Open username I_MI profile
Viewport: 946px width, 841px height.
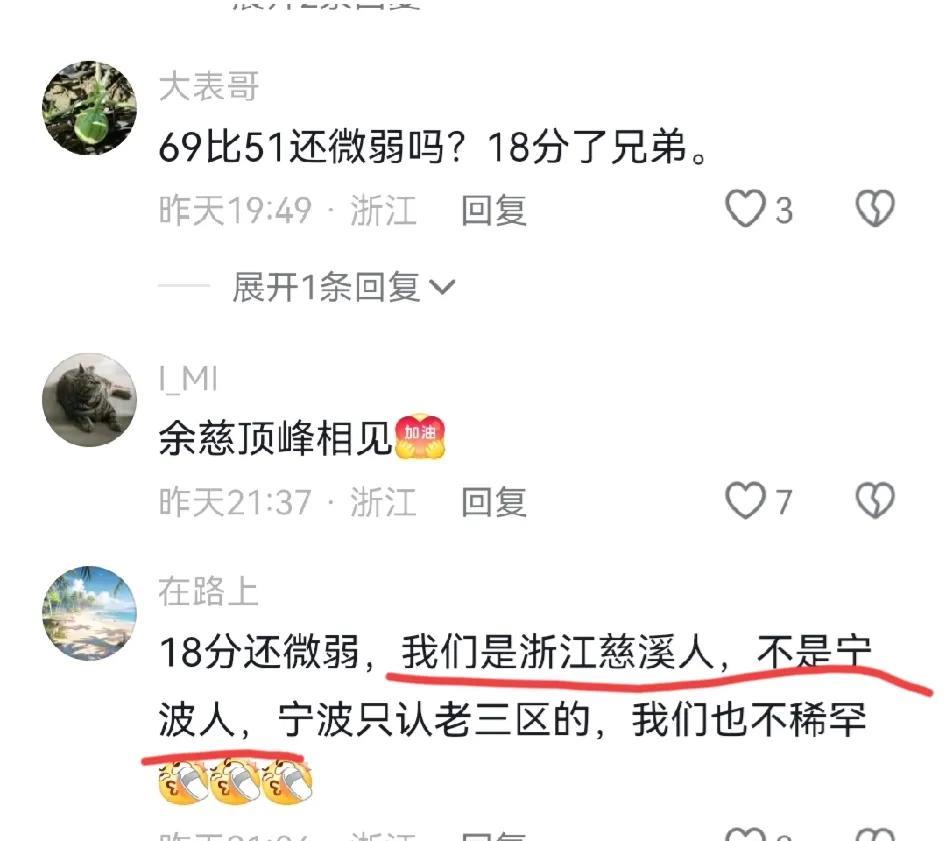coord(188,380)
